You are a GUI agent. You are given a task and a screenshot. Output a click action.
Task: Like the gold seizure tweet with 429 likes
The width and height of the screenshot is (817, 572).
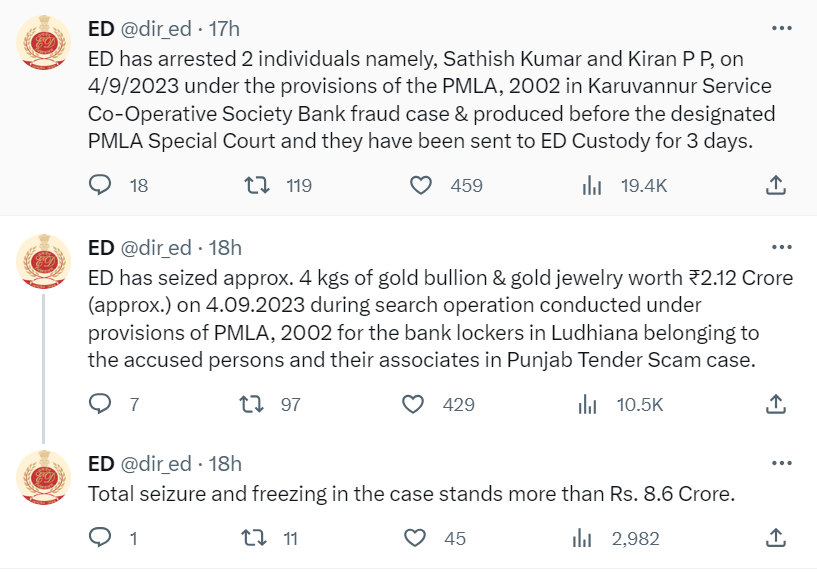coord(413,404)
